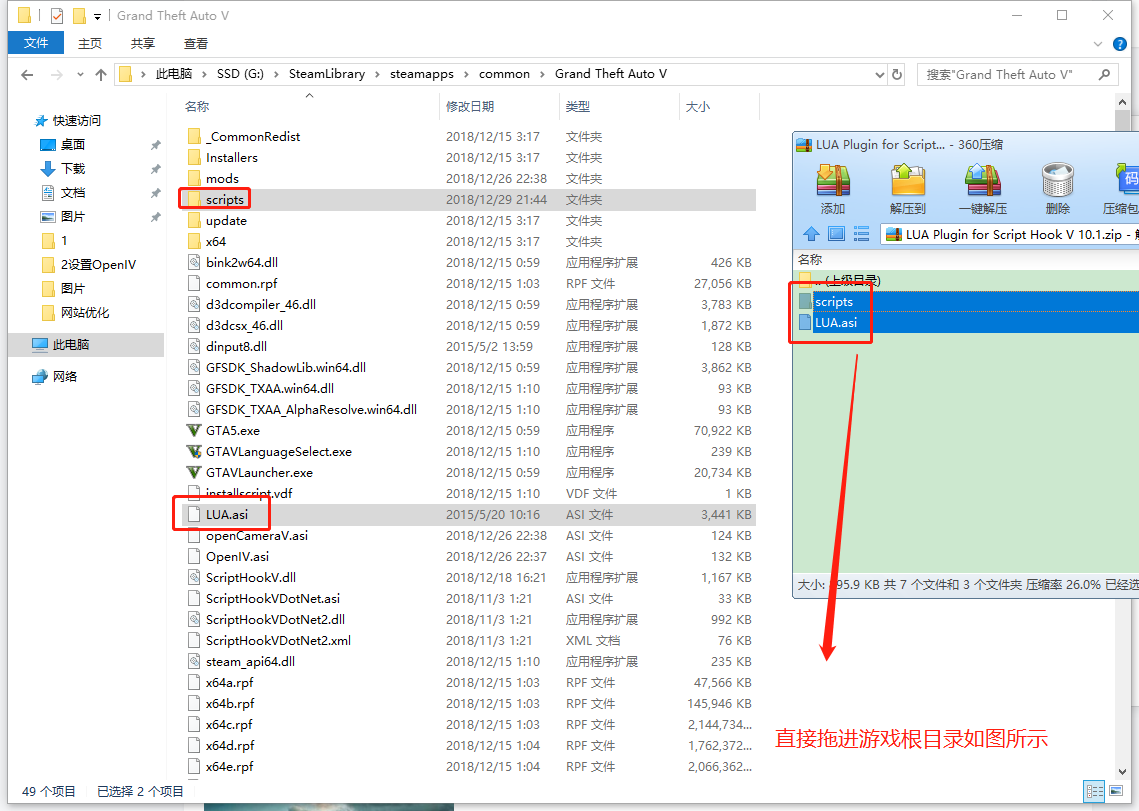Switch Explorer to details view in the status bar
Image resolution: width=1139 pixels, height=811 pixels.
coord(1094,791)
